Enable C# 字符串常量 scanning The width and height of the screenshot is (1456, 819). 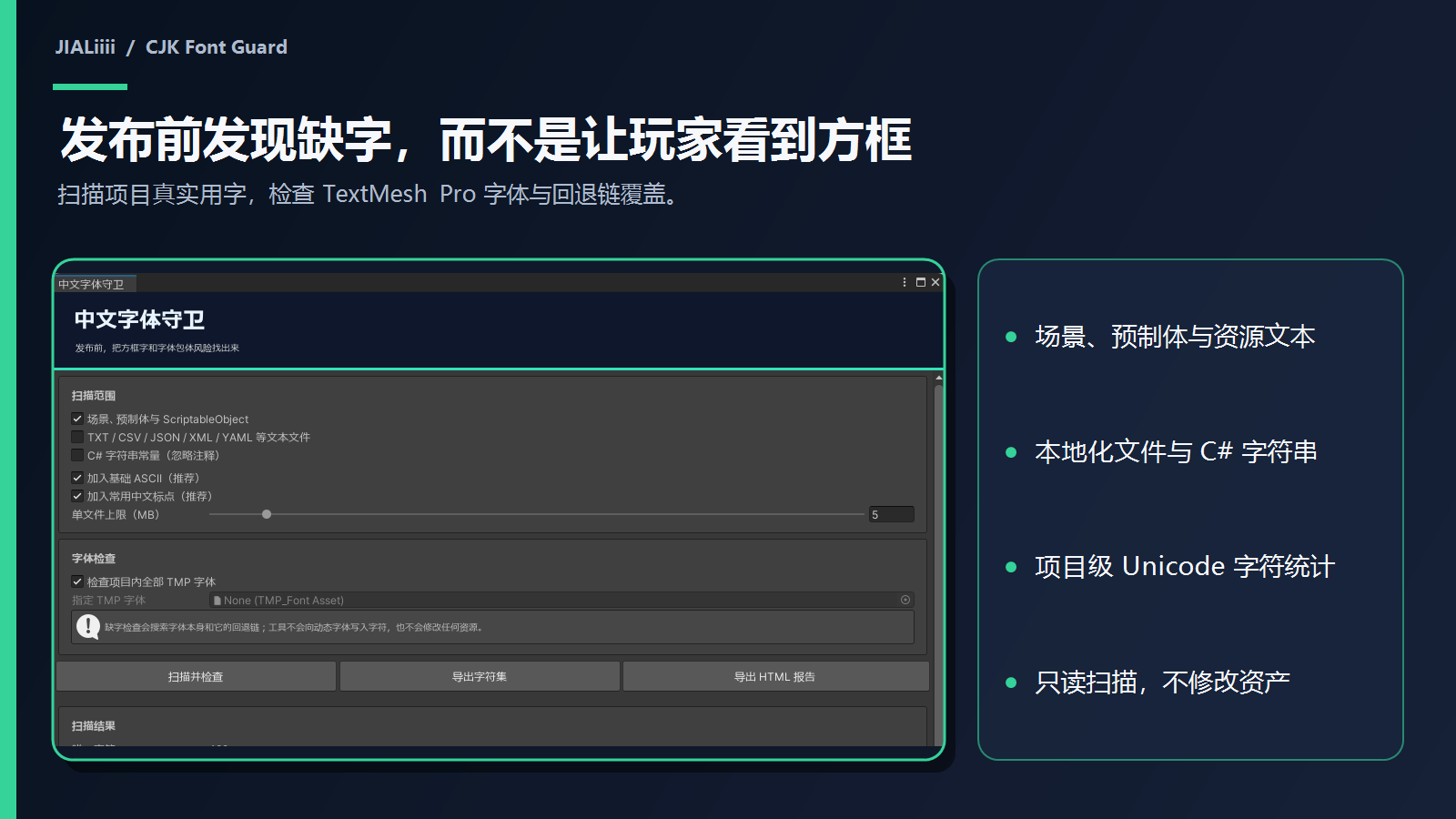(77, 455)
